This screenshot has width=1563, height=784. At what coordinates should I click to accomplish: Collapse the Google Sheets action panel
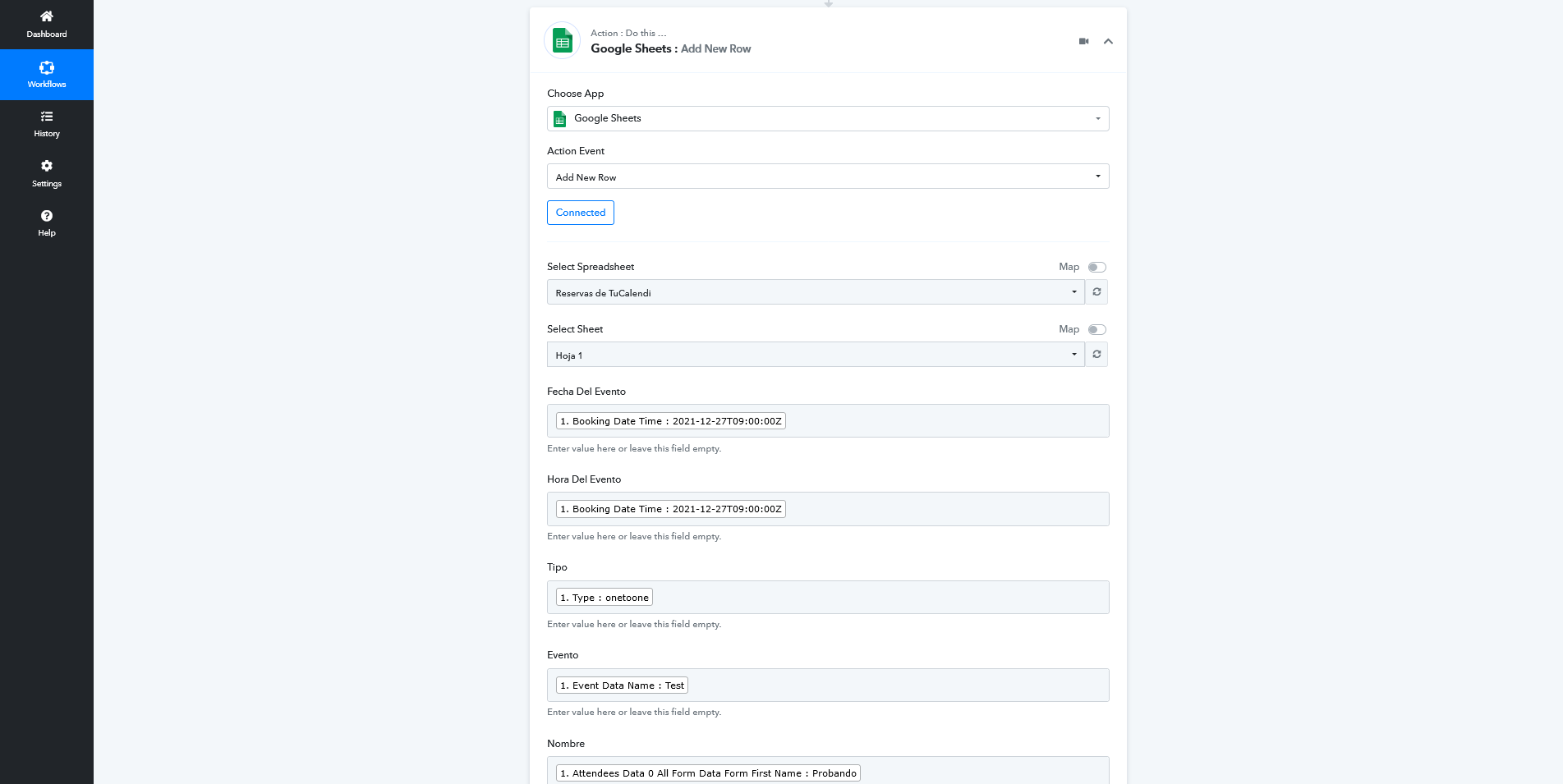(1108, 41)
